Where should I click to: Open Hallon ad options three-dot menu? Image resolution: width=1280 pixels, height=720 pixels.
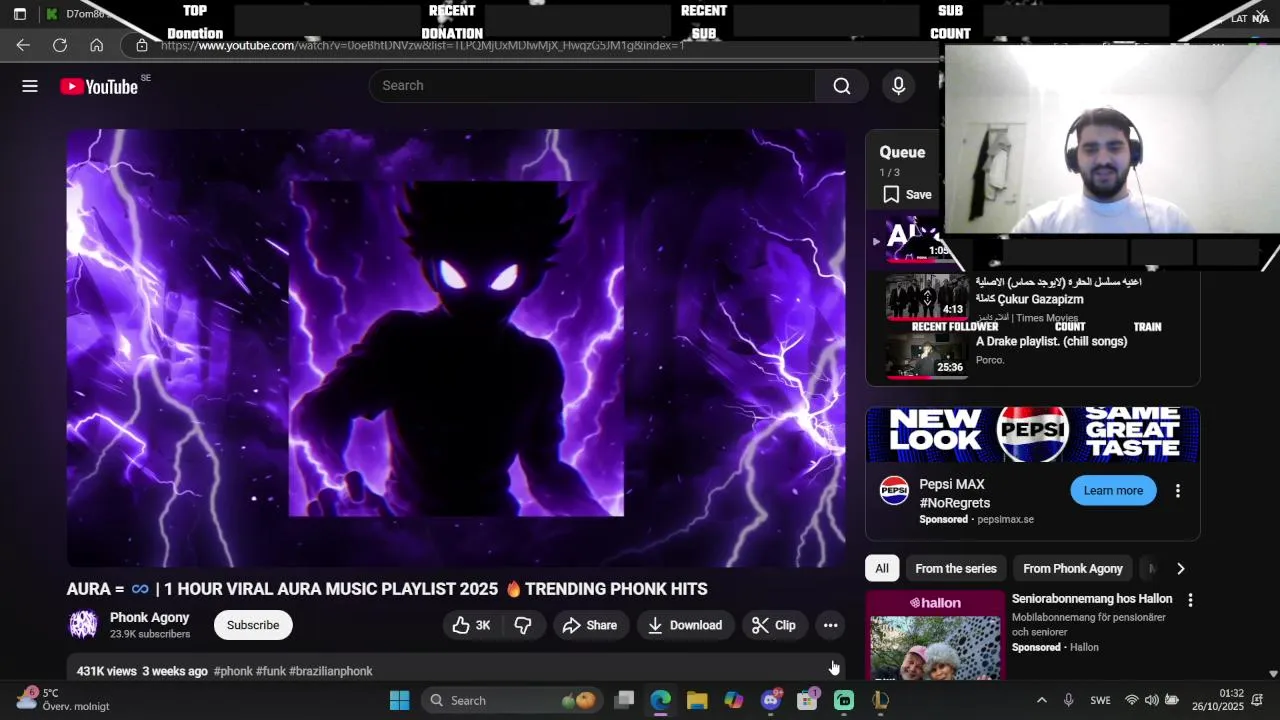click(x=1190, y=600)
